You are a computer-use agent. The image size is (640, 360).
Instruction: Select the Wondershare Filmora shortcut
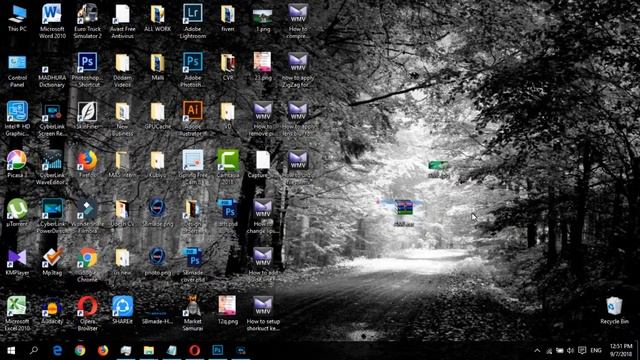(87, 216)
